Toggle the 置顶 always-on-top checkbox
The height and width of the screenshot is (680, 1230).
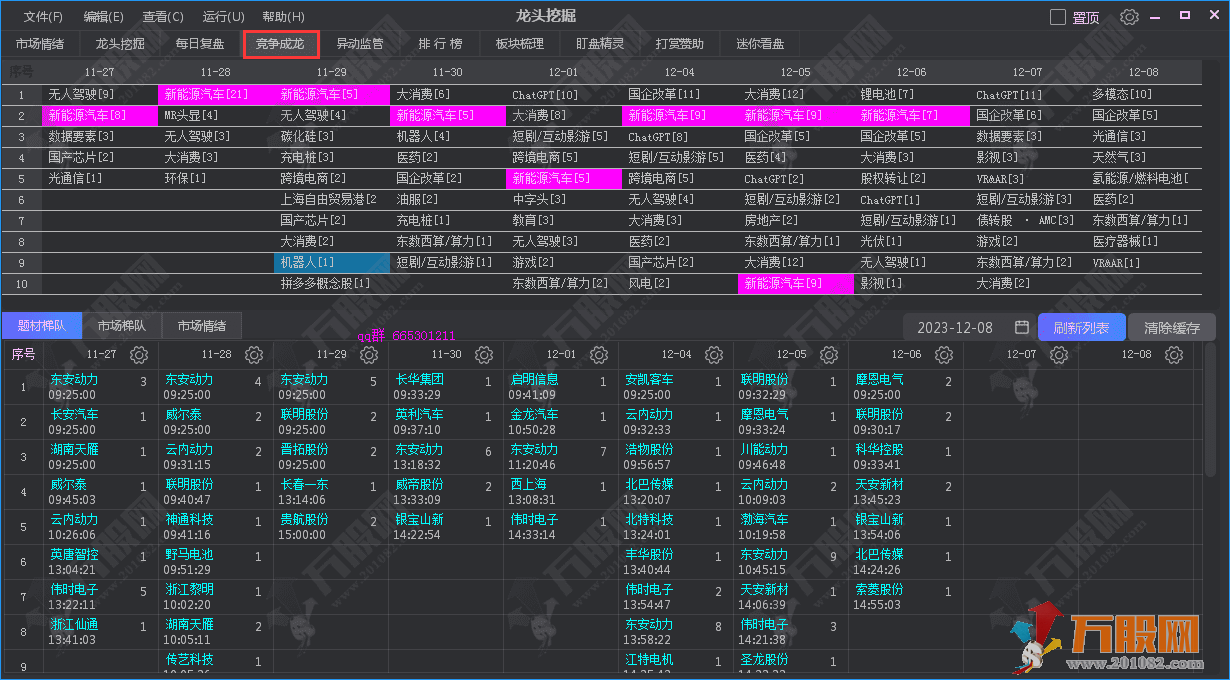(x=1058, y=17)
